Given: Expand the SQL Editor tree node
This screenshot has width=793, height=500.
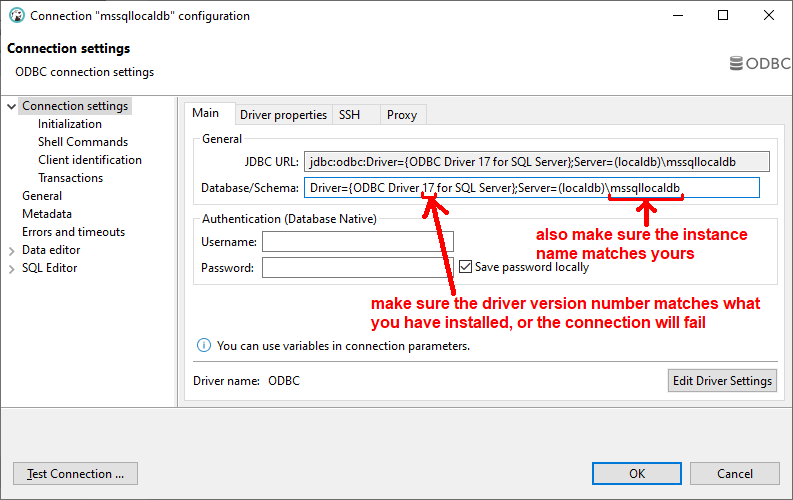Looking at the screenshot, I should pos(12,269).
